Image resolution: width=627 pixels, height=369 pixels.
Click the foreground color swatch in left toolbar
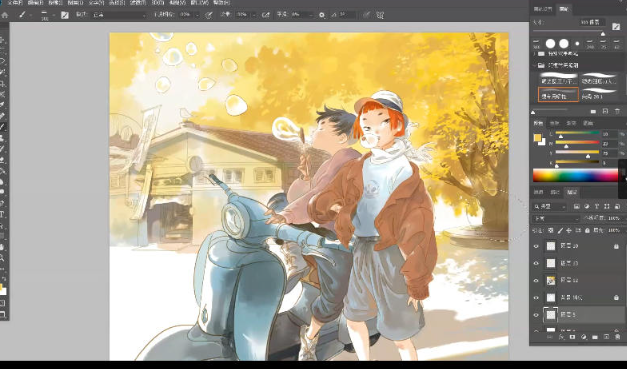[2, 287]
